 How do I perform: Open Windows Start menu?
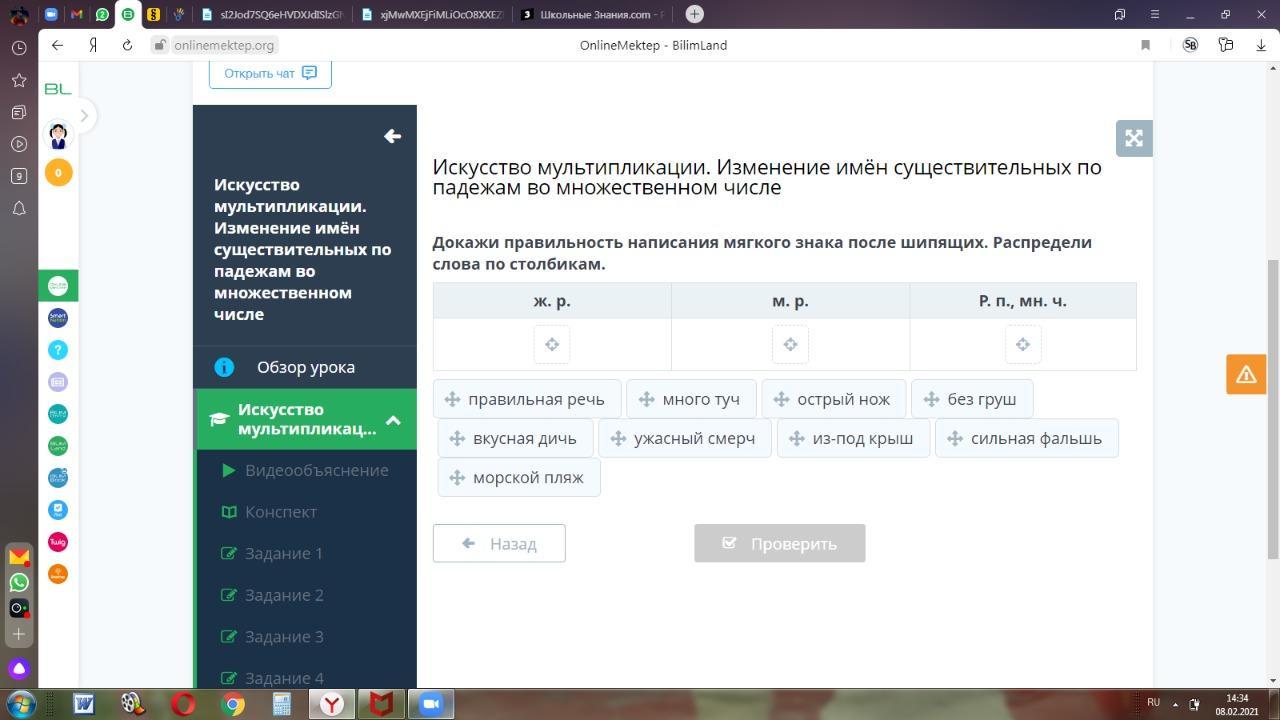[x=20, y=704]
